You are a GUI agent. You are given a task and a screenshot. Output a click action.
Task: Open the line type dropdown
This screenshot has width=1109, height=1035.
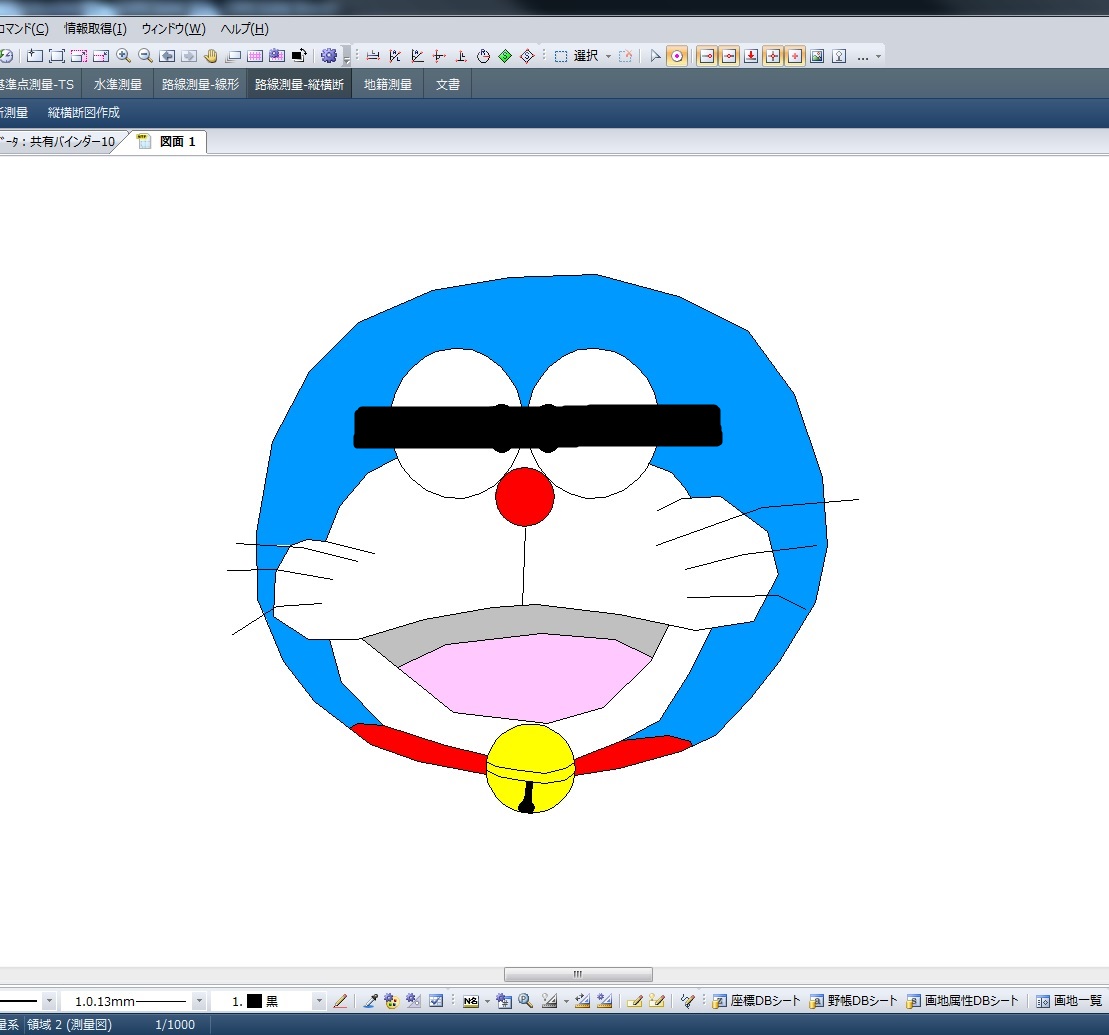pyautogui.click(x=49, y=1001)
